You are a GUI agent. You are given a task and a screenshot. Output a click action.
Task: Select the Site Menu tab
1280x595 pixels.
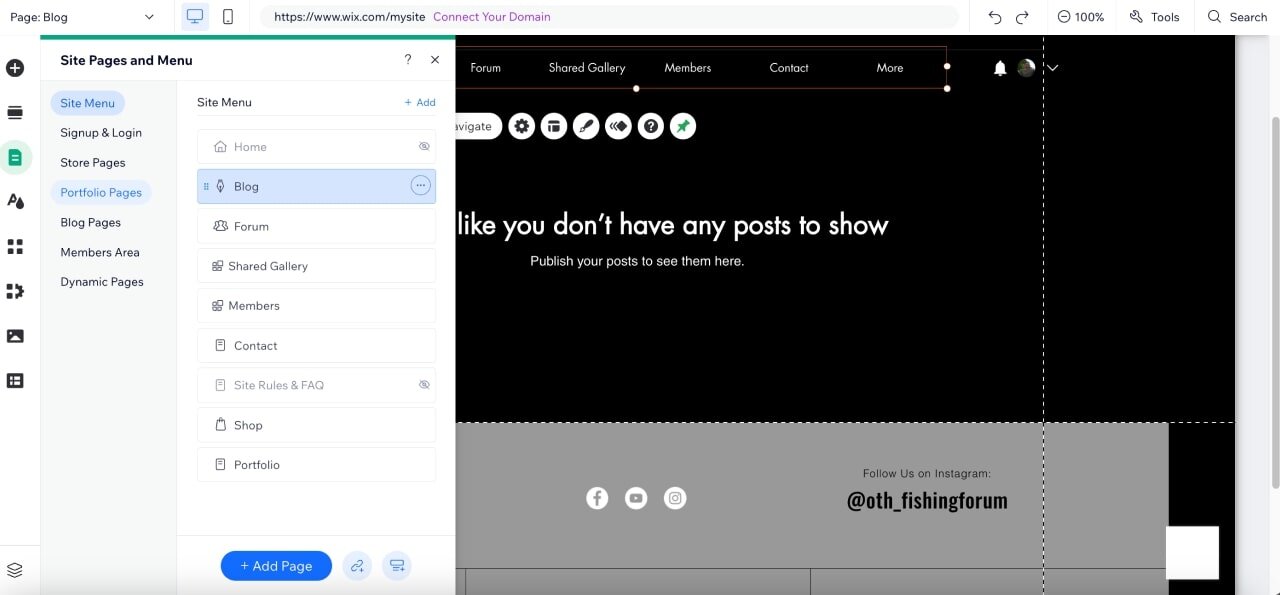pos(87,103)
